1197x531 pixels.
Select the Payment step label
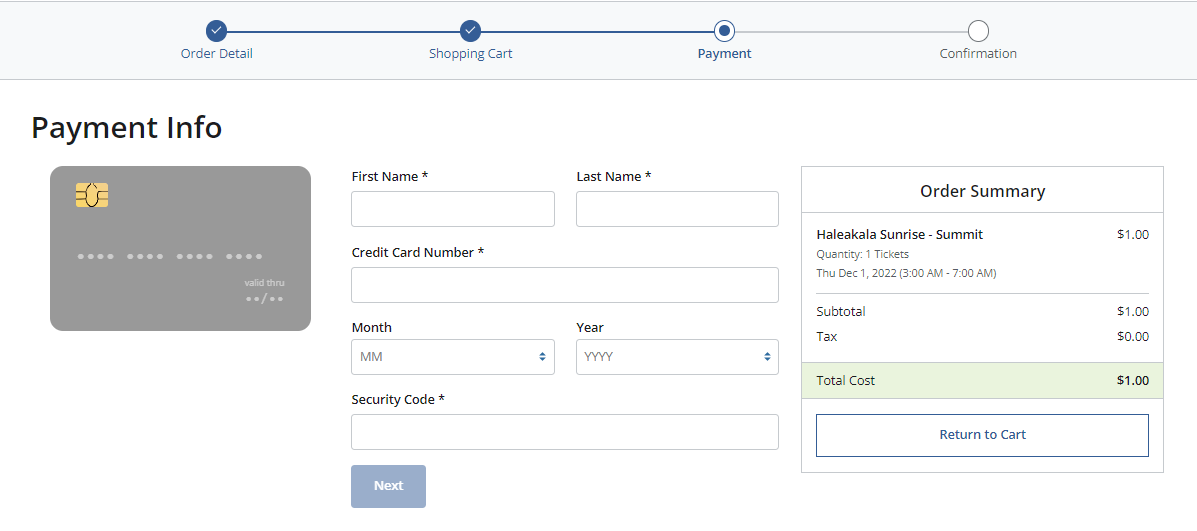(724, 53)
